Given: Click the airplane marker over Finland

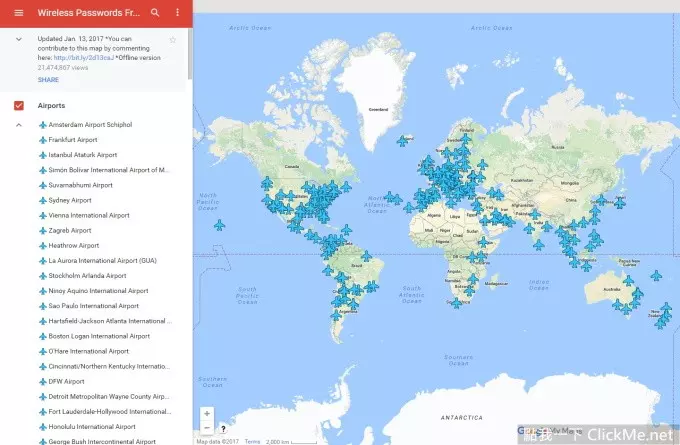Looking at the screenshot, I should point(465,139).
